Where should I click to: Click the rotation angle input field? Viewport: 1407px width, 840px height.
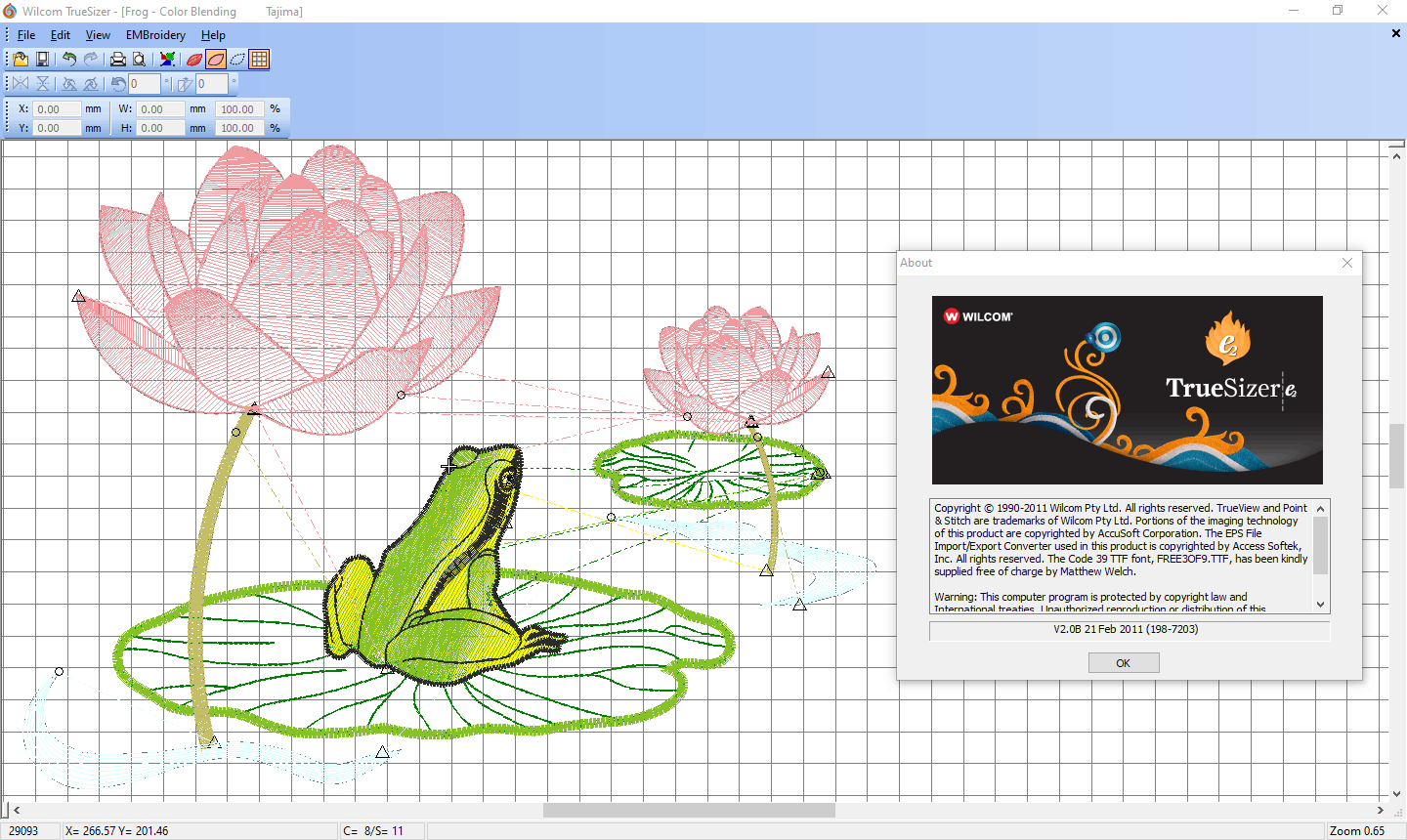(x=145, y=84)
